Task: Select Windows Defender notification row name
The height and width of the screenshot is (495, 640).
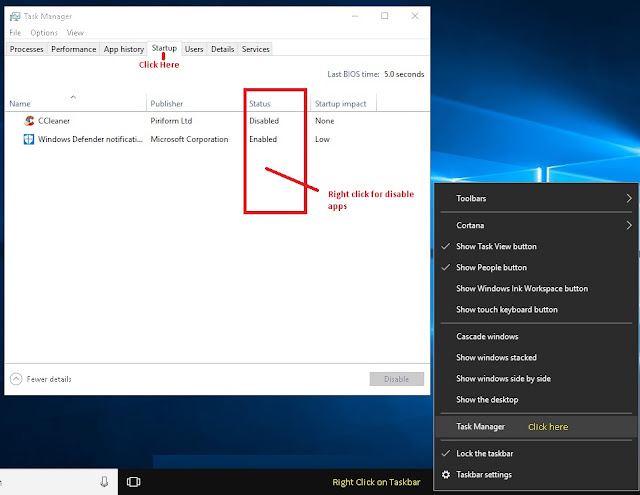Action: click(90, 139)
